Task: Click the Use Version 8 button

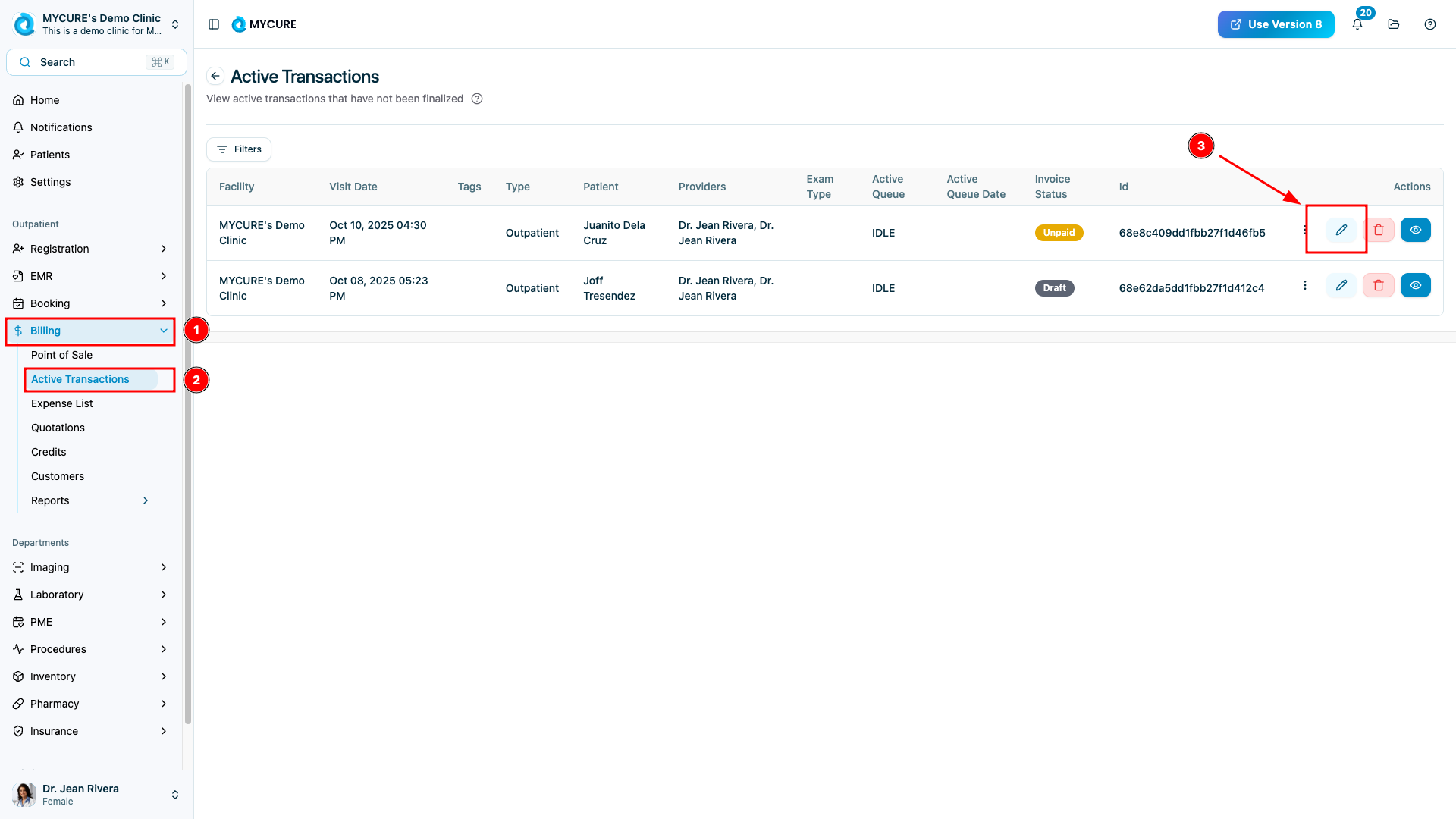Action: click(1276, 24)
